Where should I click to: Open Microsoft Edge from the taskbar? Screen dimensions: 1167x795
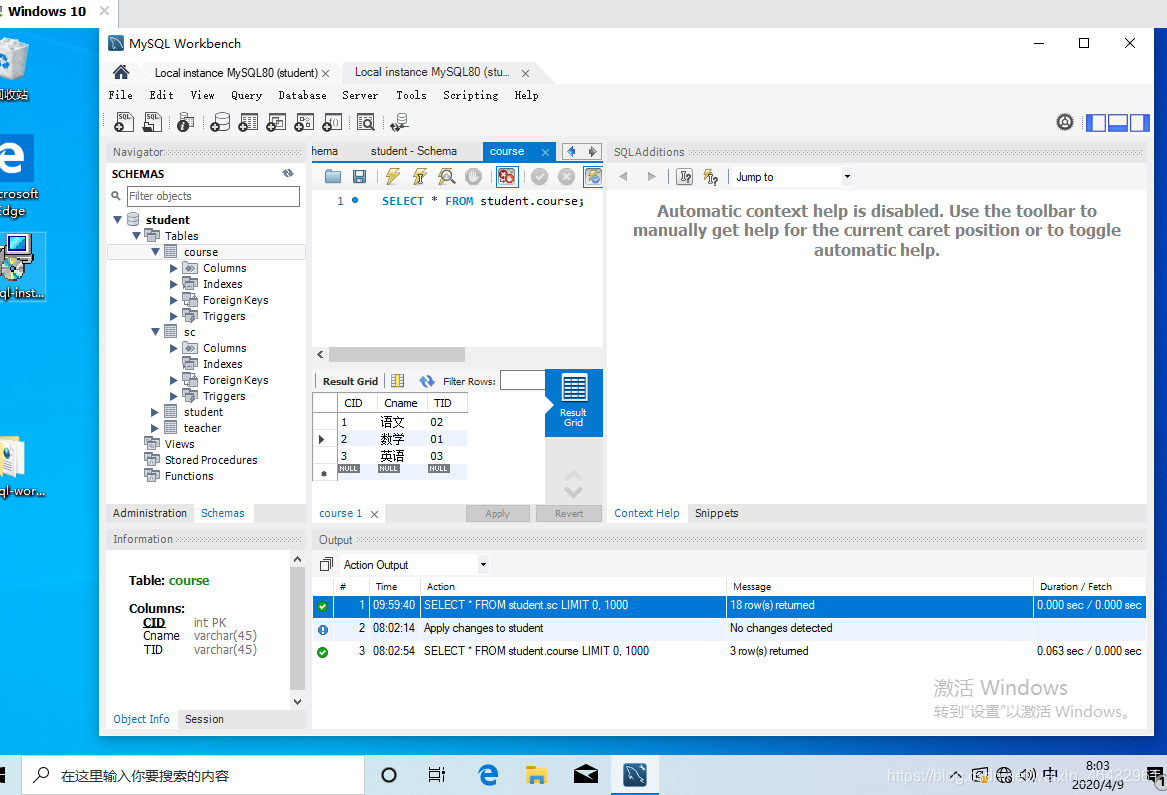[x=487, y=775]
